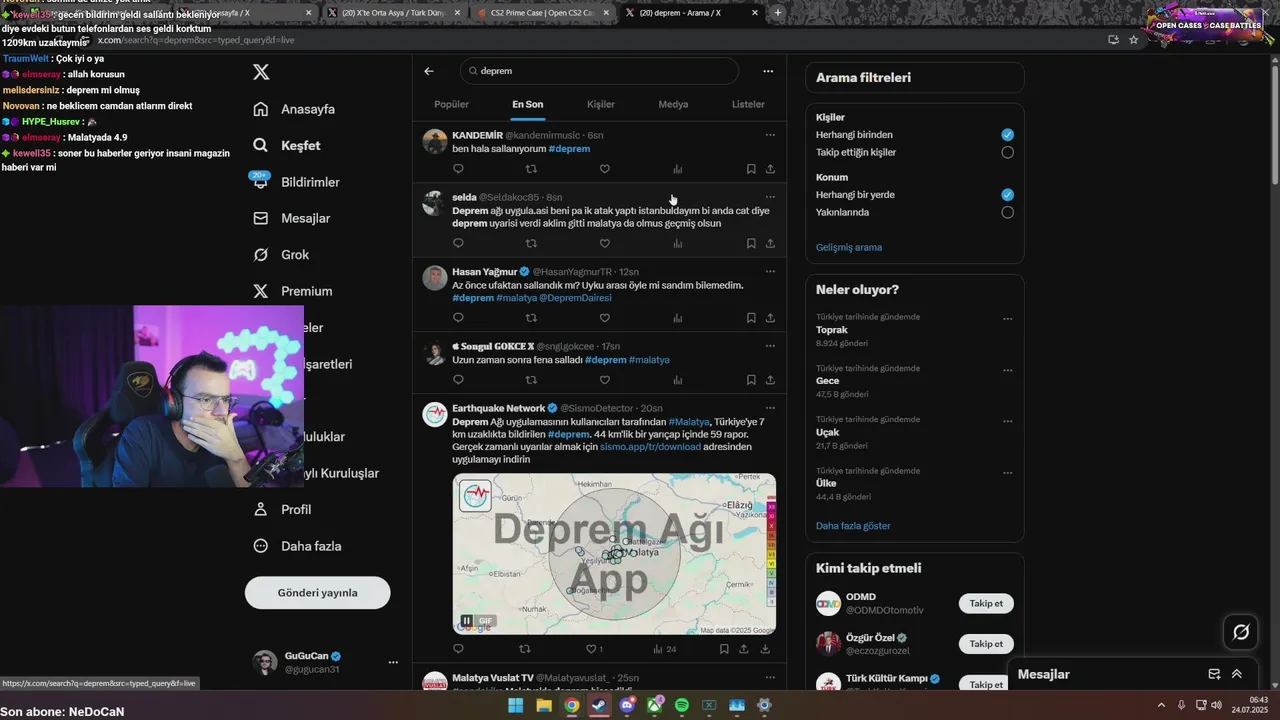Reply to Songul GOKCE's post
1280x720 pixels.
(458, 380)
